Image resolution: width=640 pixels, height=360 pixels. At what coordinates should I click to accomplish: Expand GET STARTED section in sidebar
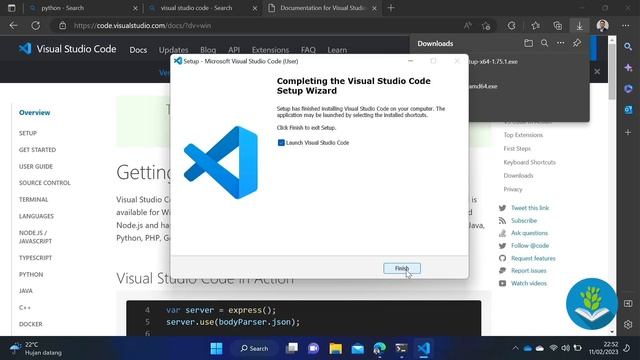(x=38, y=150)
